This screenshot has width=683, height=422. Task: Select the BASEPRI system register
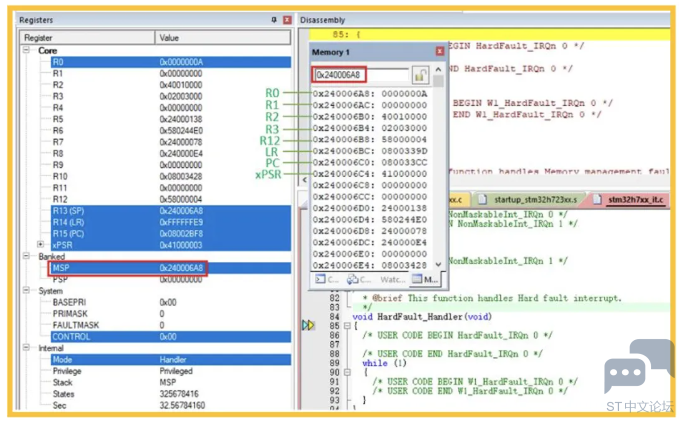(171, 302)
